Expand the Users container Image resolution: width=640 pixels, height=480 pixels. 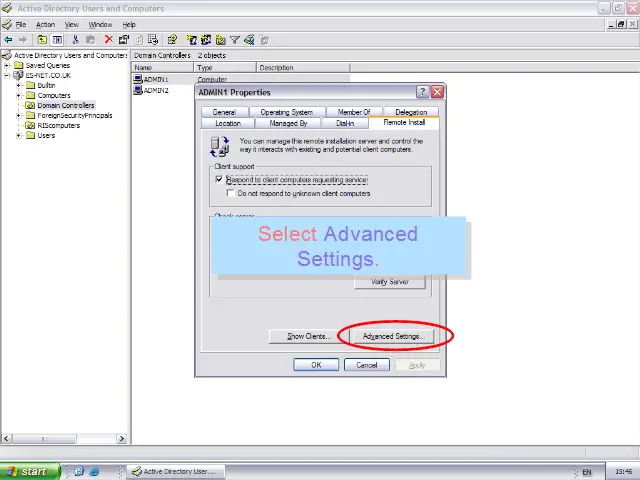pyautogui.click(x=18, y=136)
